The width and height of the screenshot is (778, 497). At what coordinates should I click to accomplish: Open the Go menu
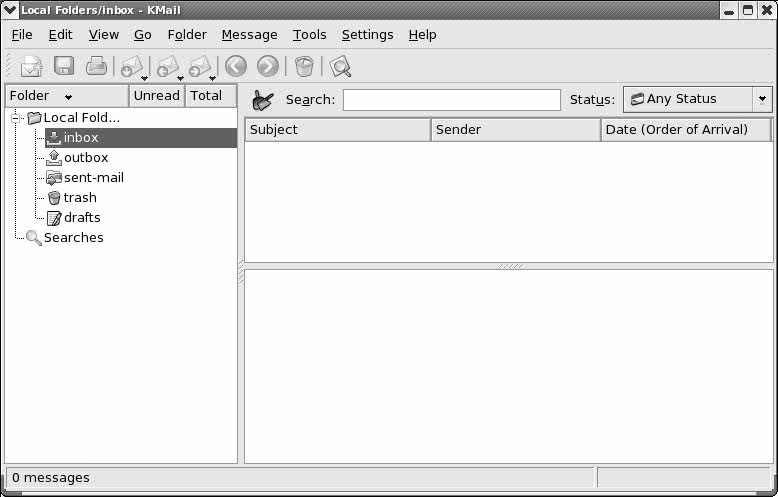[x=142, y=35]
